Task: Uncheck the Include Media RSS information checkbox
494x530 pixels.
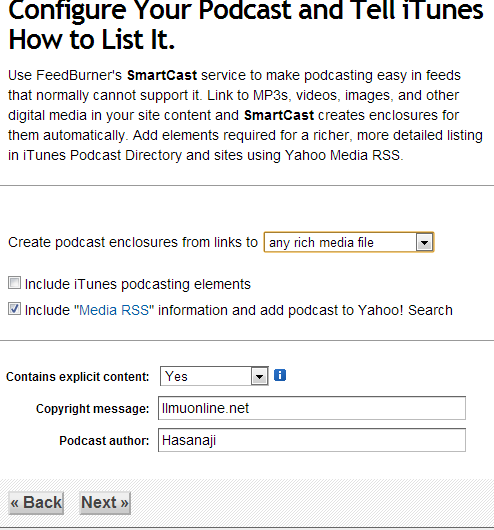Action: (14, 309)
